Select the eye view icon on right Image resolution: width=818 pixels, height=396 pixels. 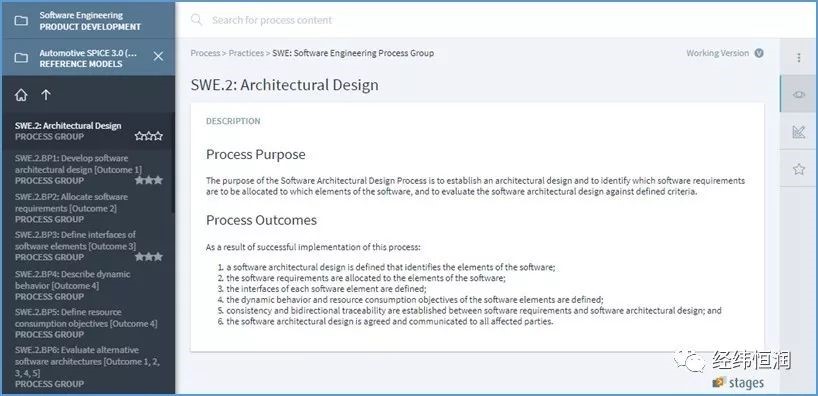(798, 94)
